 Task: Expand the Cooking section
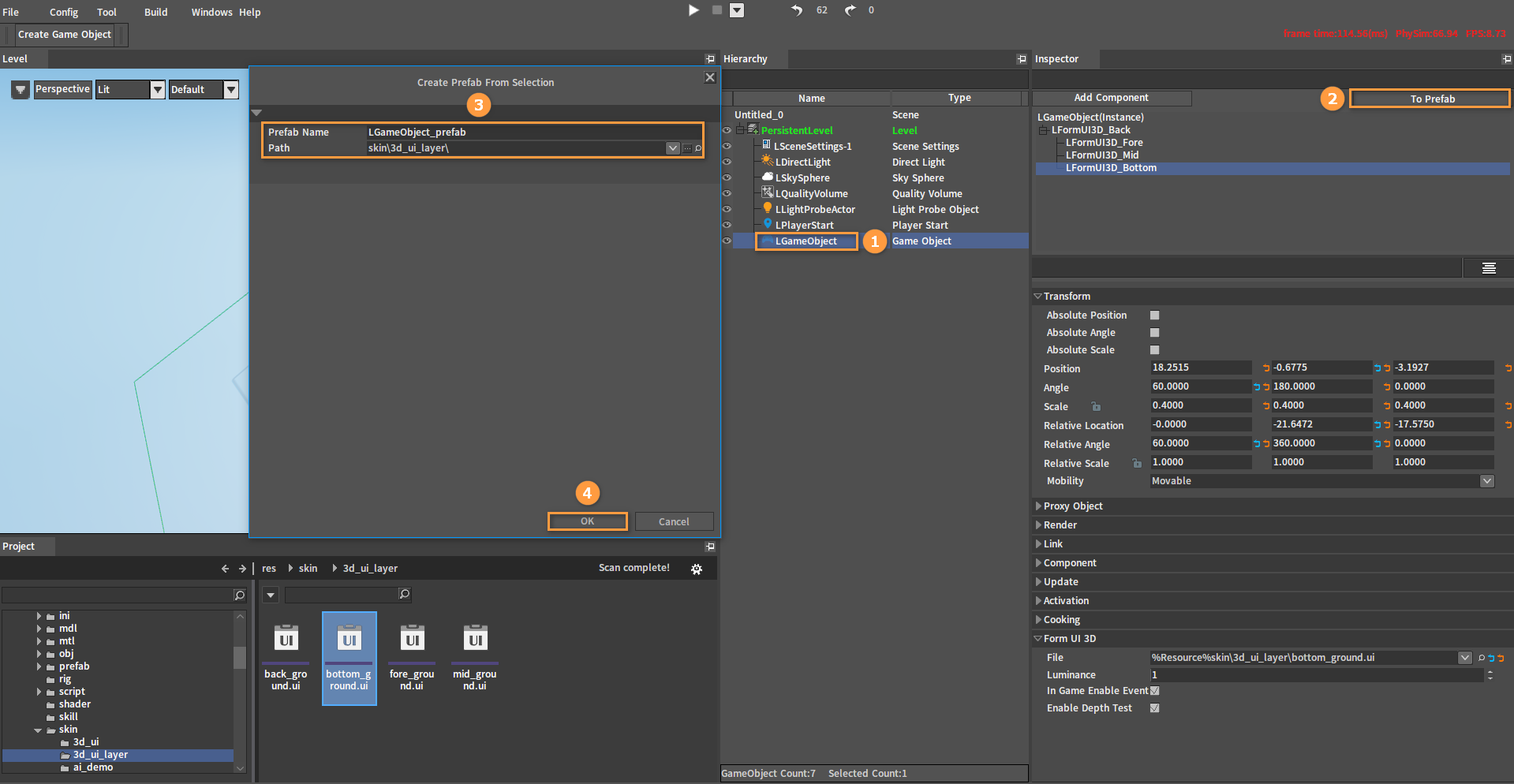(x=1038, y=620)
